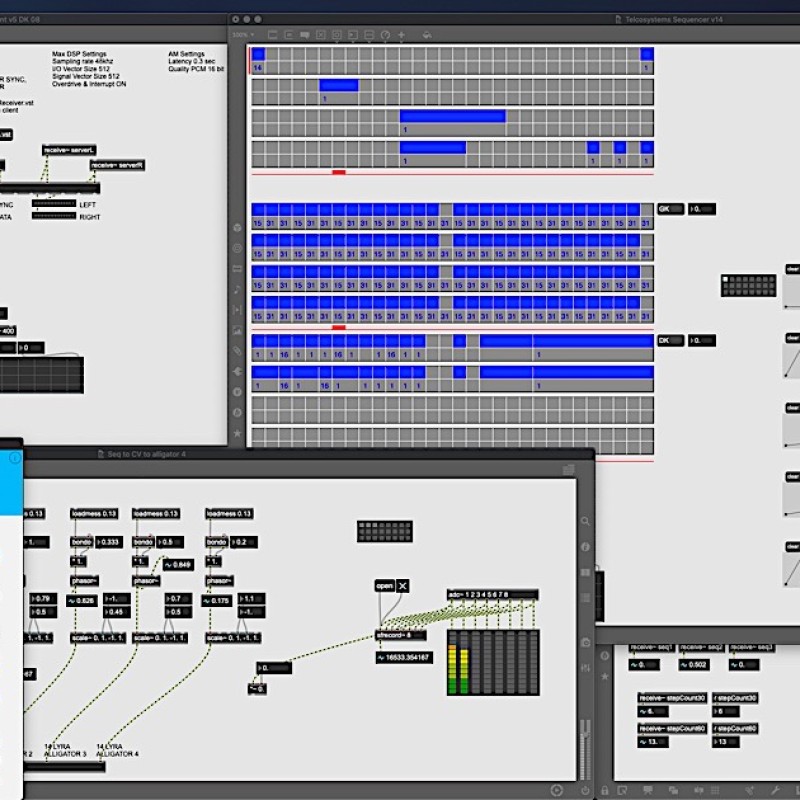The image size is (800, 800).
Task: Click the paint bucket icon in sequencer toolbar
Action: [x=427, y=34]
